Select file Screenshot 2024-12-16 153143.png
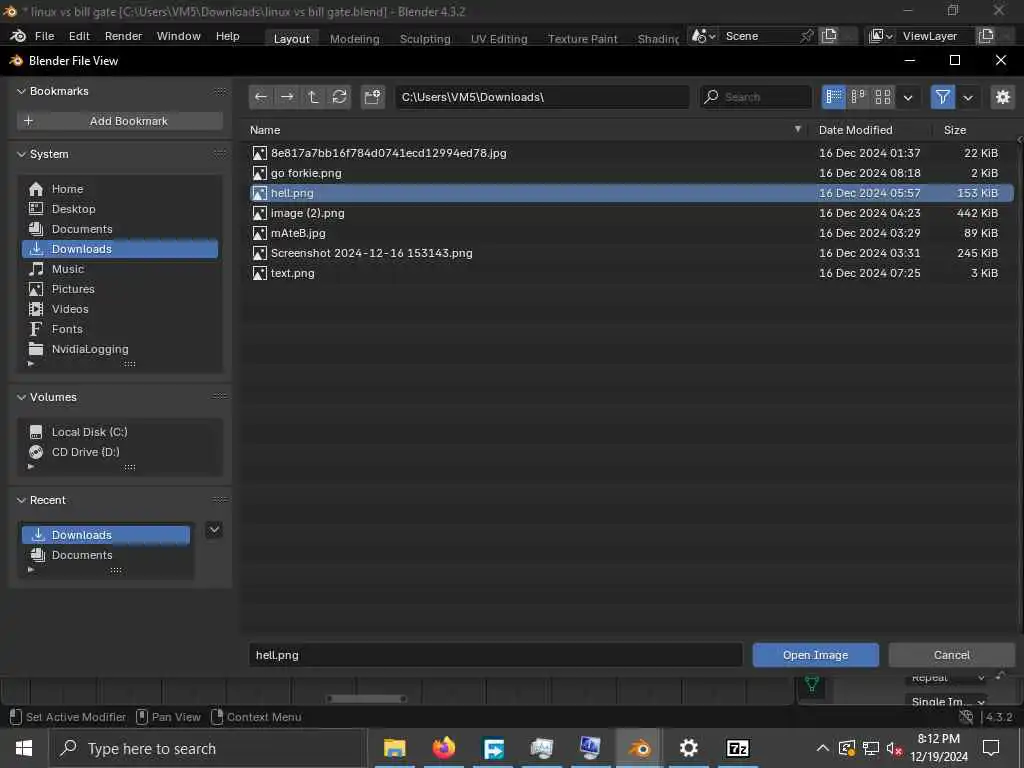This screenshot has width=1024, height=768. [632, 253]
